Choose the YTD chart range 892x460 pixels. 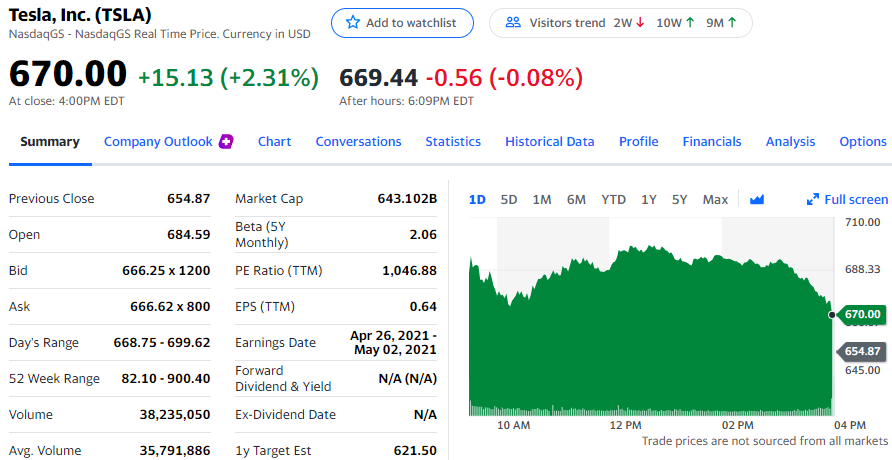[613, 200]
